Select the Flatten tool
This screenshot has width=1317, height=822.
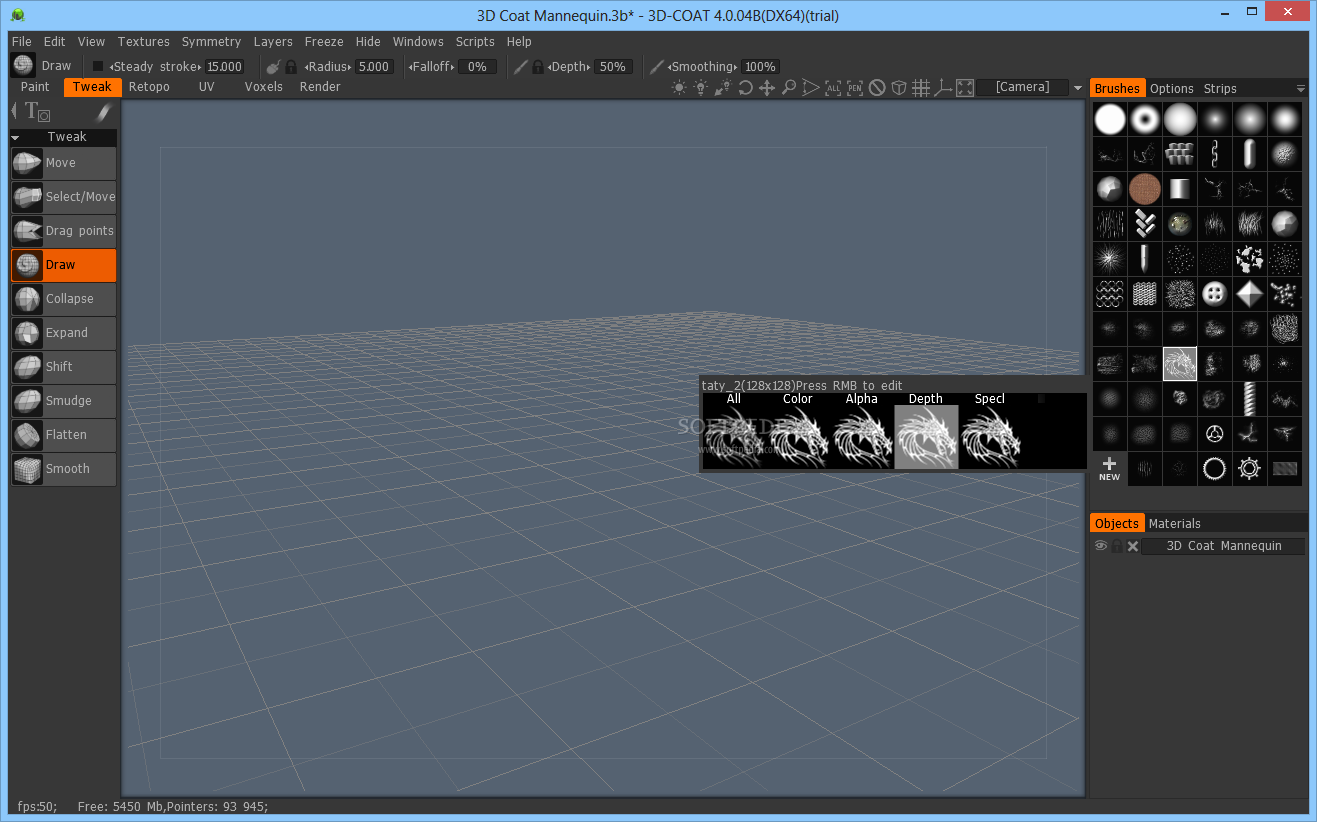pos(63,435)
